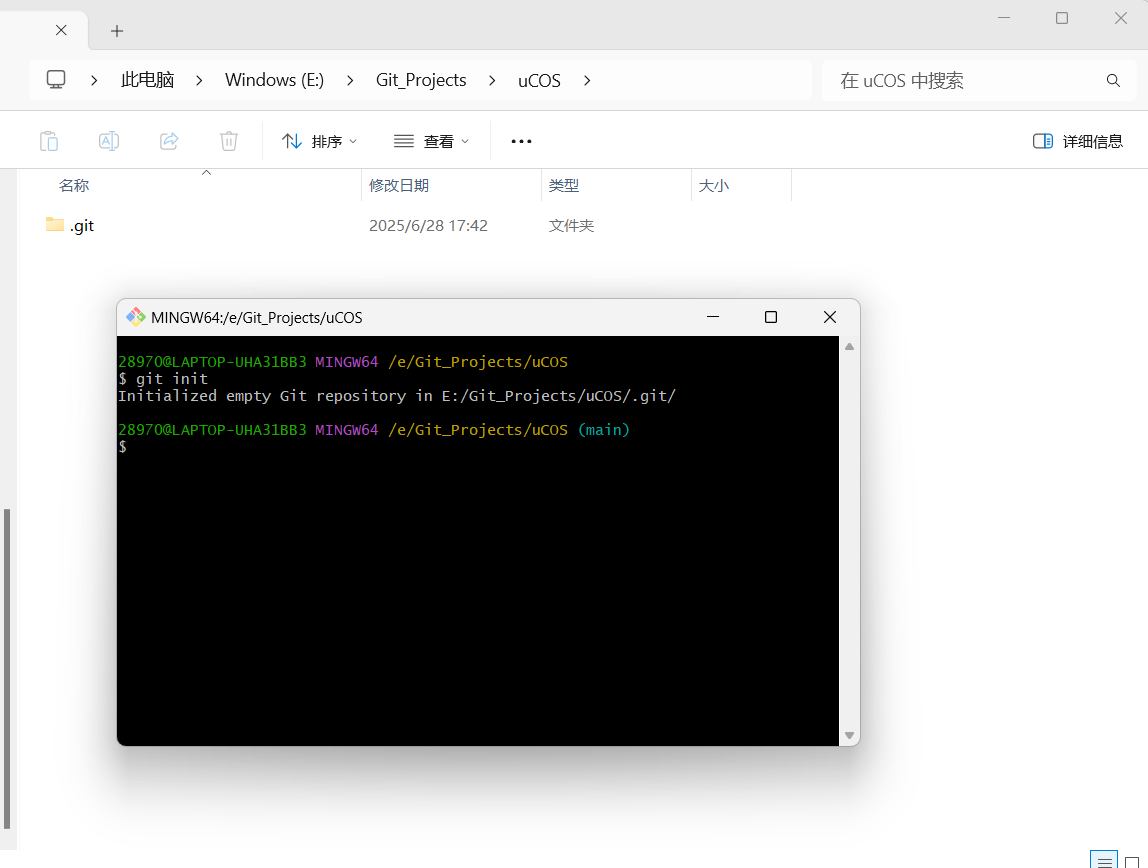The height and width of the screenshot is (868, 1148).
Task: Expand chevron after the computer icon
Action: 94,81
